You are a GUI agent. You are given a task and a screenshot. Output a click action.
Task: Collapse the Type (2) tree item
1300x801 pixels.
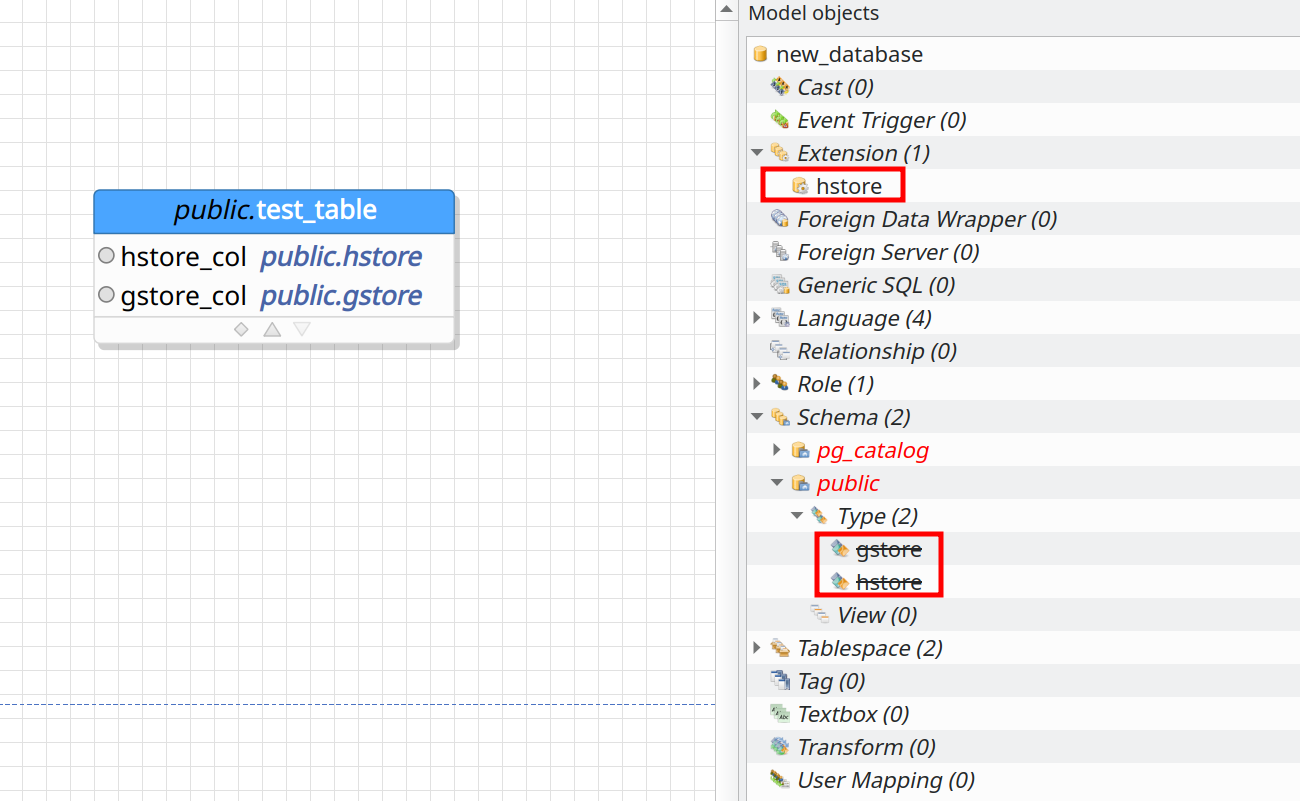797,515
